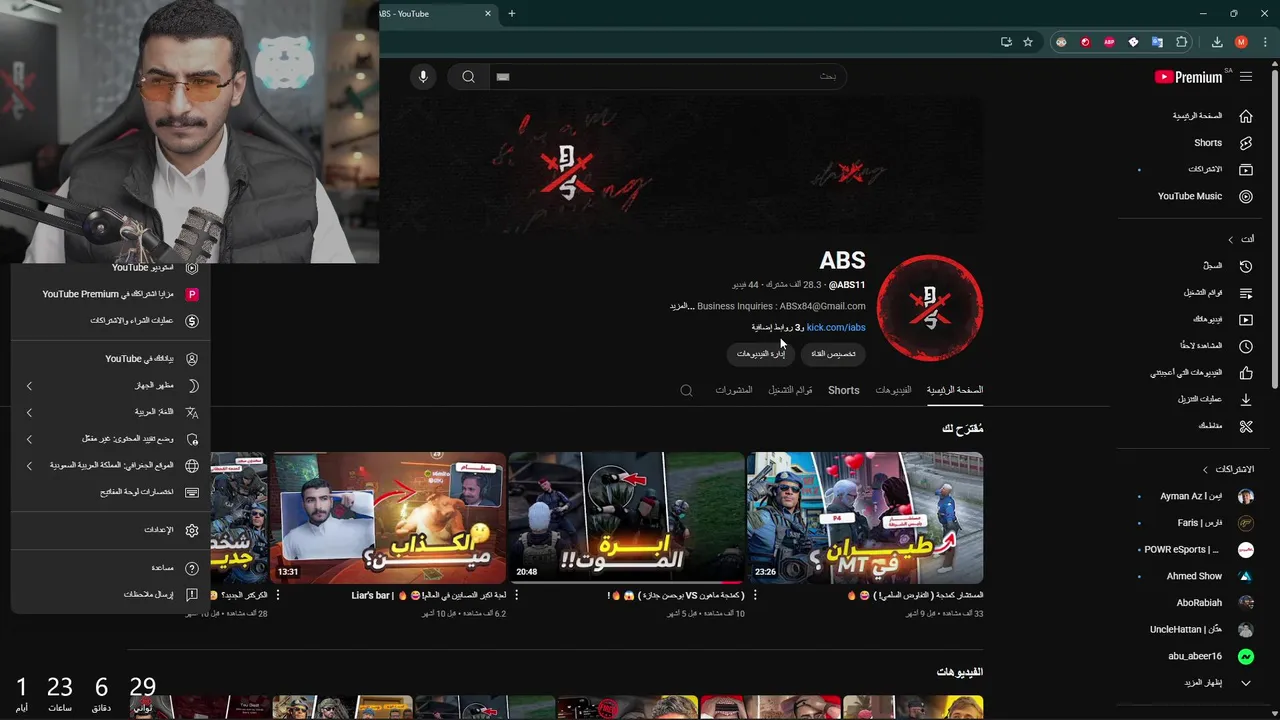Open abu_abeer16 subscription channel
This screenshot has width=1280, height=720.
click(x=1211, y=656)
